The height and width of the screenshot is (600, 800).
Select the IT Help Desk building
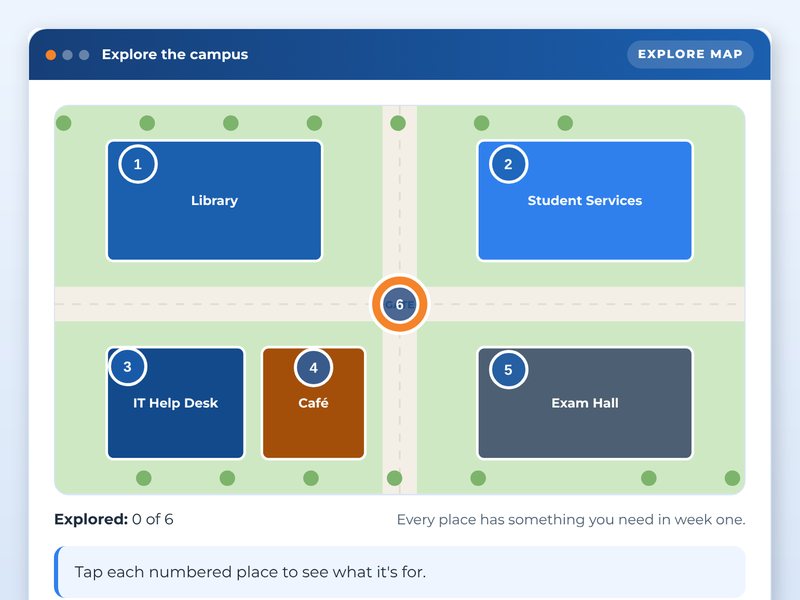176,403
